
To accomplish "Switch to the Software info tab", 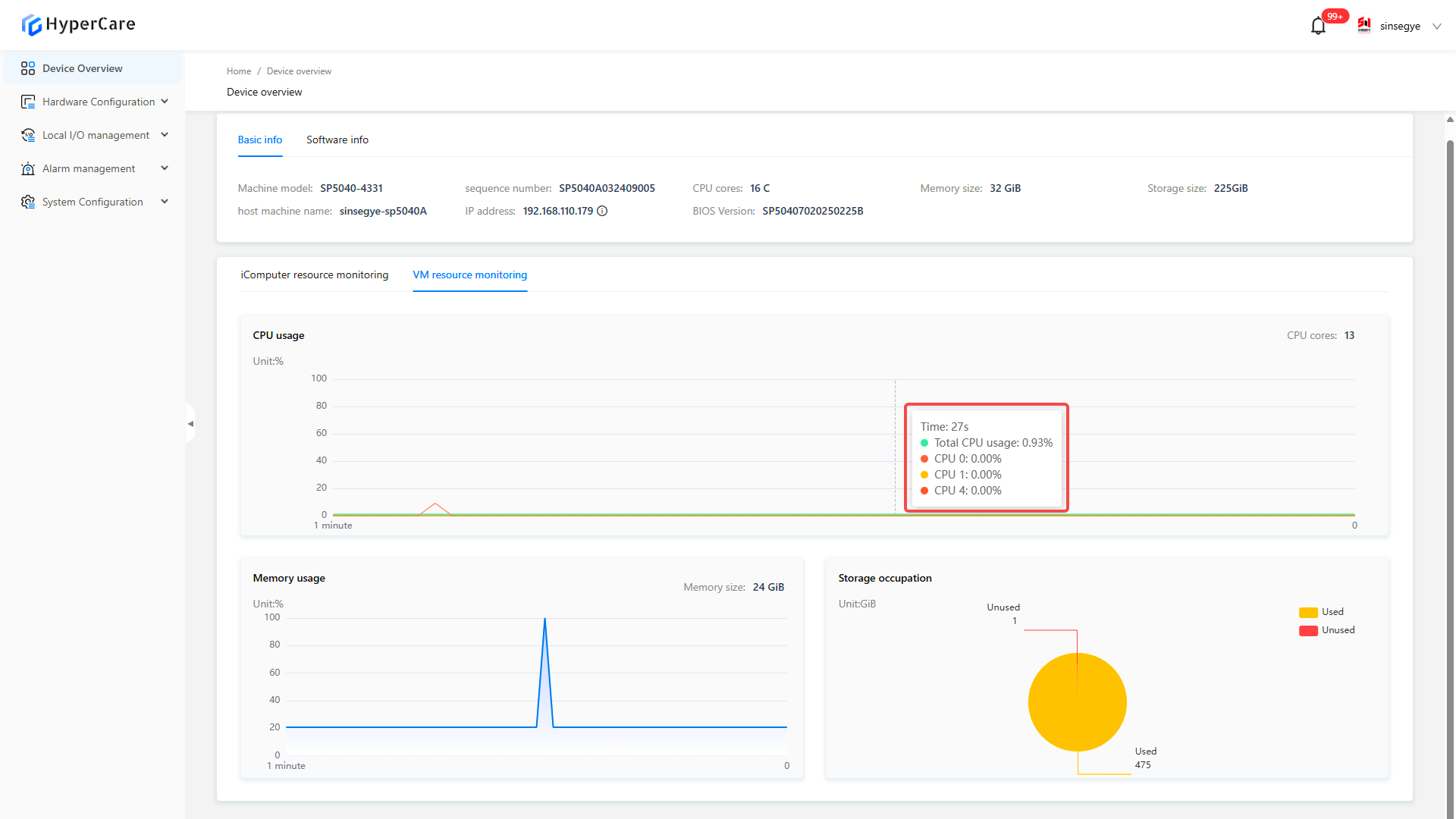I will pyautogui.click(x=337, y=140).
